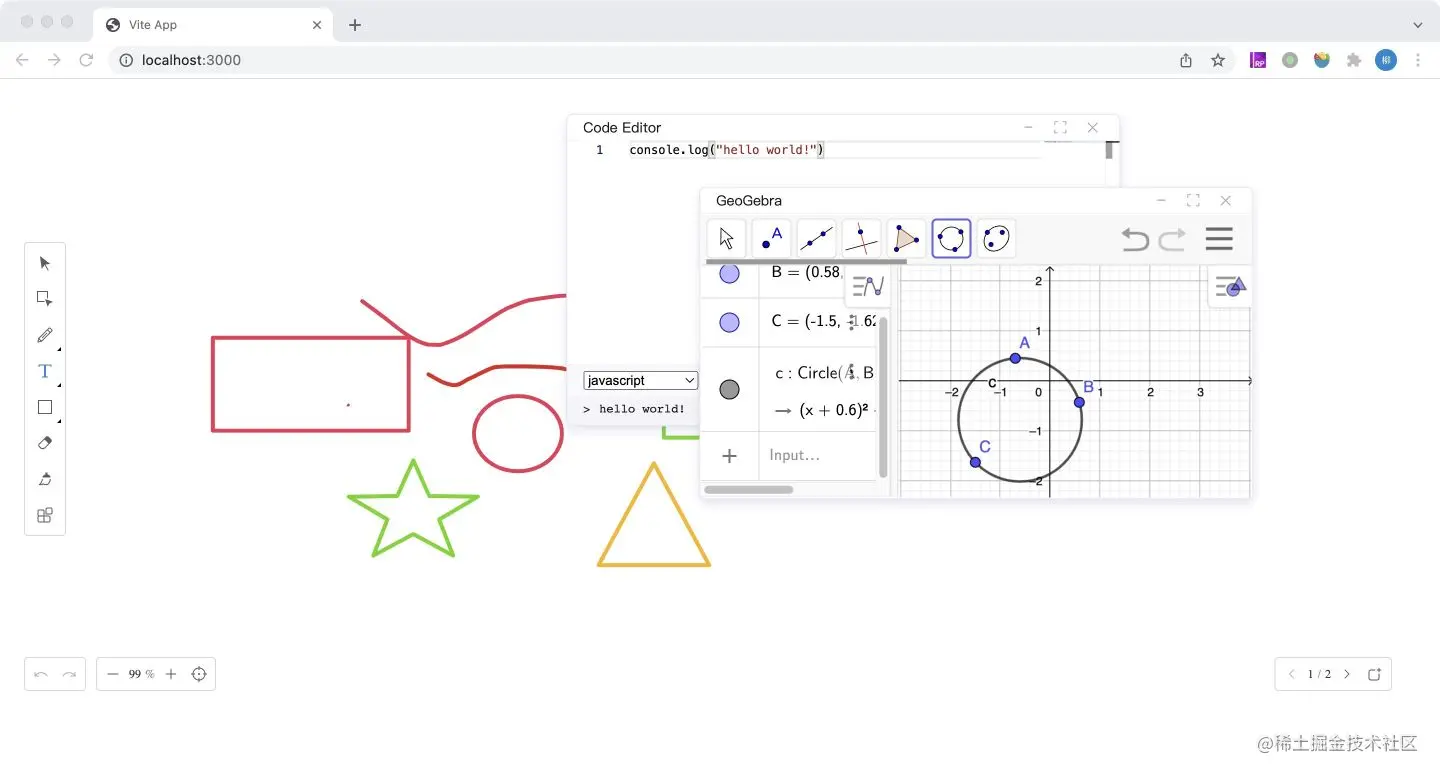Click GeoGebra algebra vertical scrollbar
The image size is (1440, 776).
click(x=883, y=397)
